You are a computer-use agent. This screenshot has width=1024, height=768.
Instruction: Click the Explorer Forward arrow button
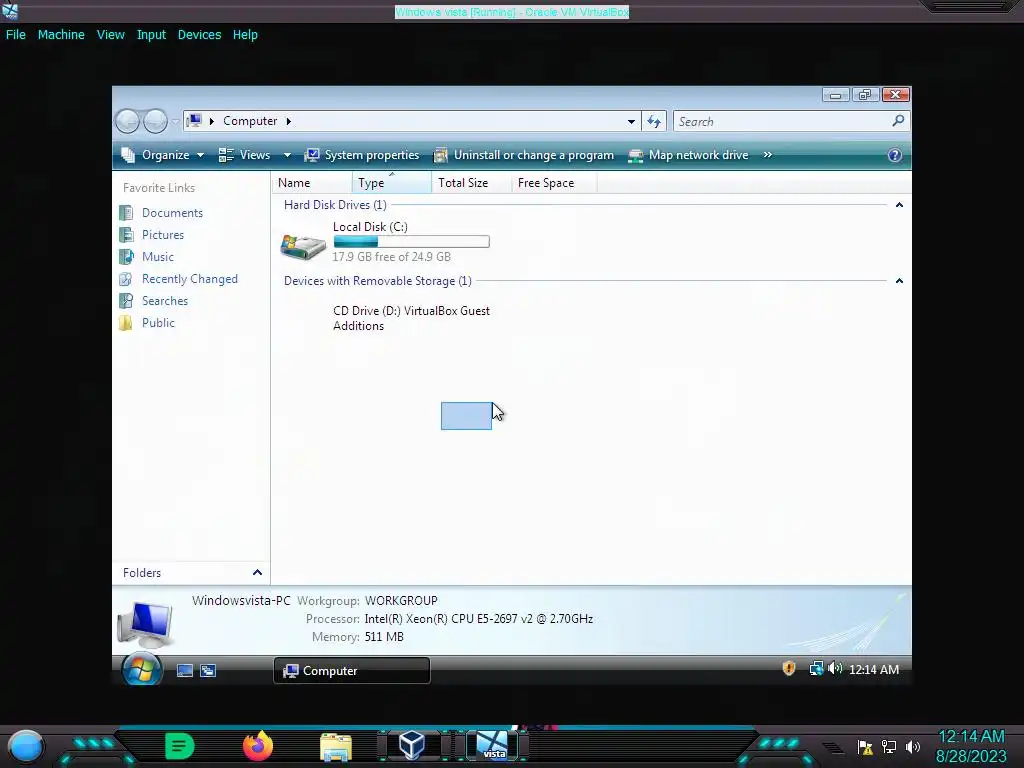point(155,121)
